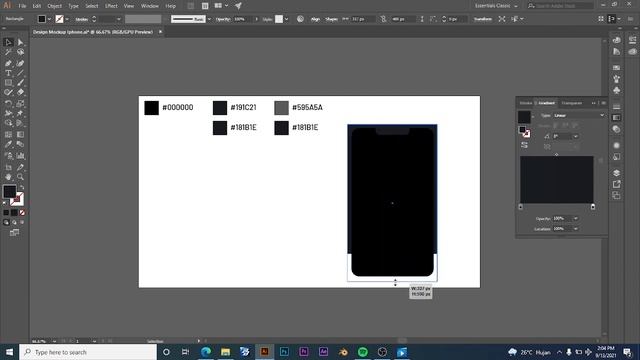Click the Stroke label in control bar

tap(82, 19)
